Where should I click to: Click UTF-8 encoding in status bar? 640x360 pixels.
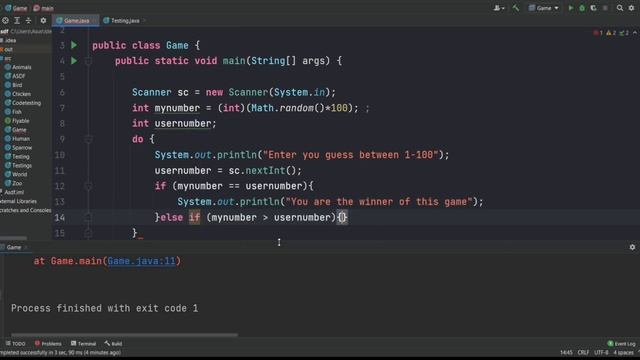tap(601, 352)
